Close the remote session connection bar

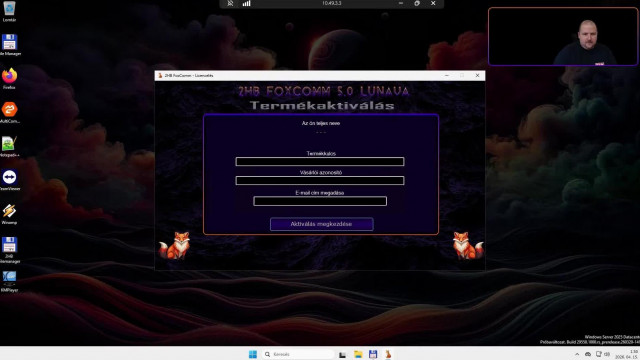pyautogui.click(x=433, y=3)
